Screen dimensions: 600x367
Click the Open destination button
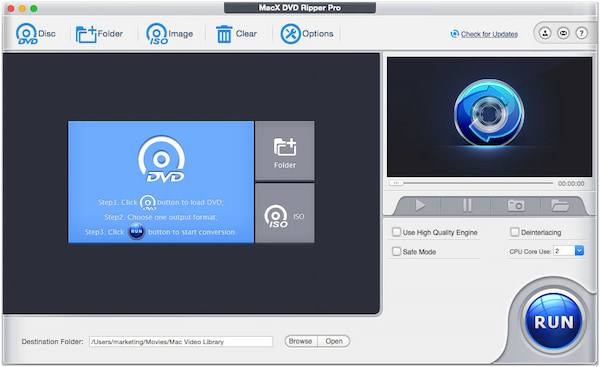pyautogui.click(x=334, y=341)
